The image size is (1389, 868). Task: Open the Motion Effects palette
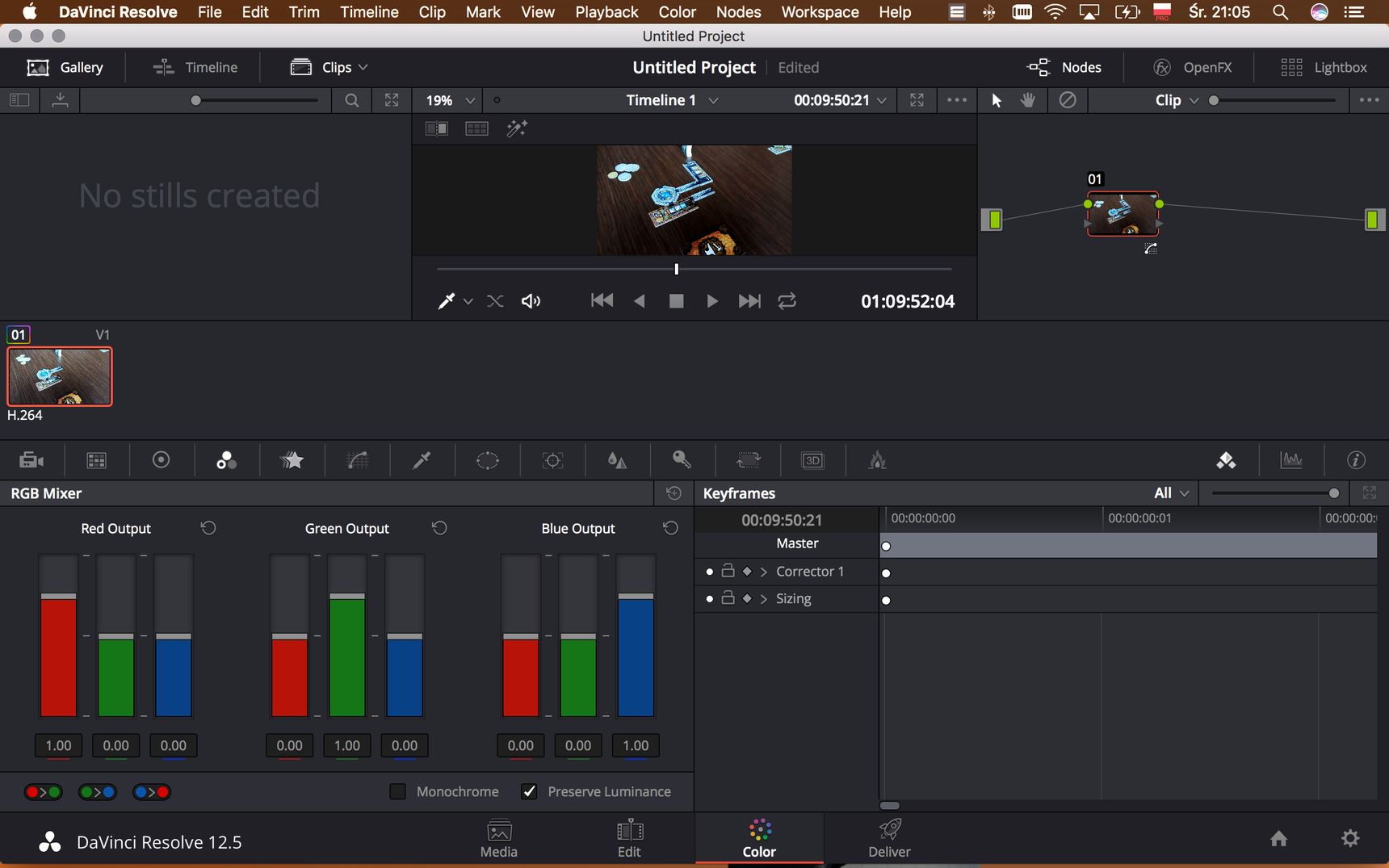pyautogui.click(x=292, y=460)
